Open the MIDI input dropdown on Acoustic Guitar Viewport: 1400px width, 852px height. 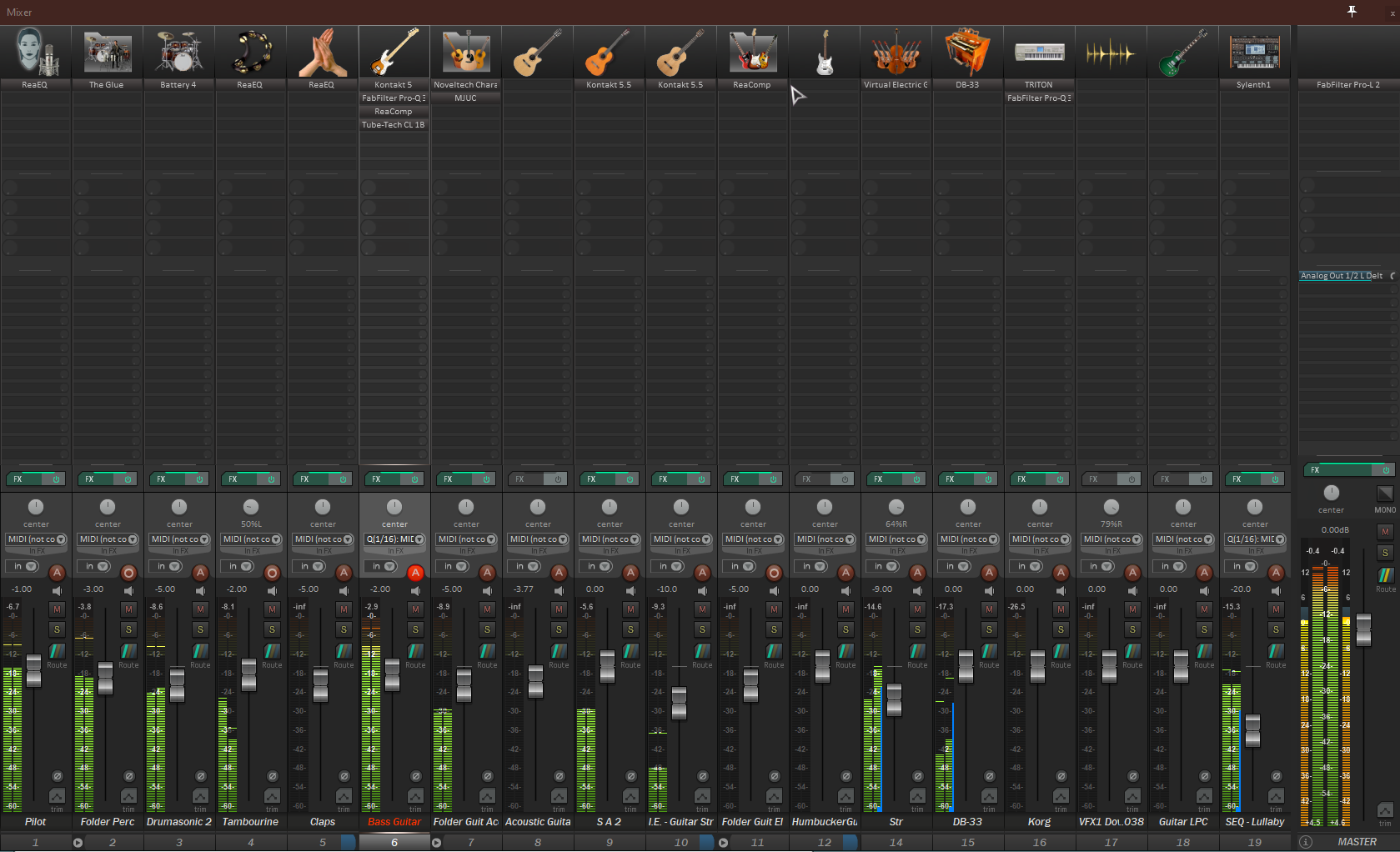coord(538,539)
